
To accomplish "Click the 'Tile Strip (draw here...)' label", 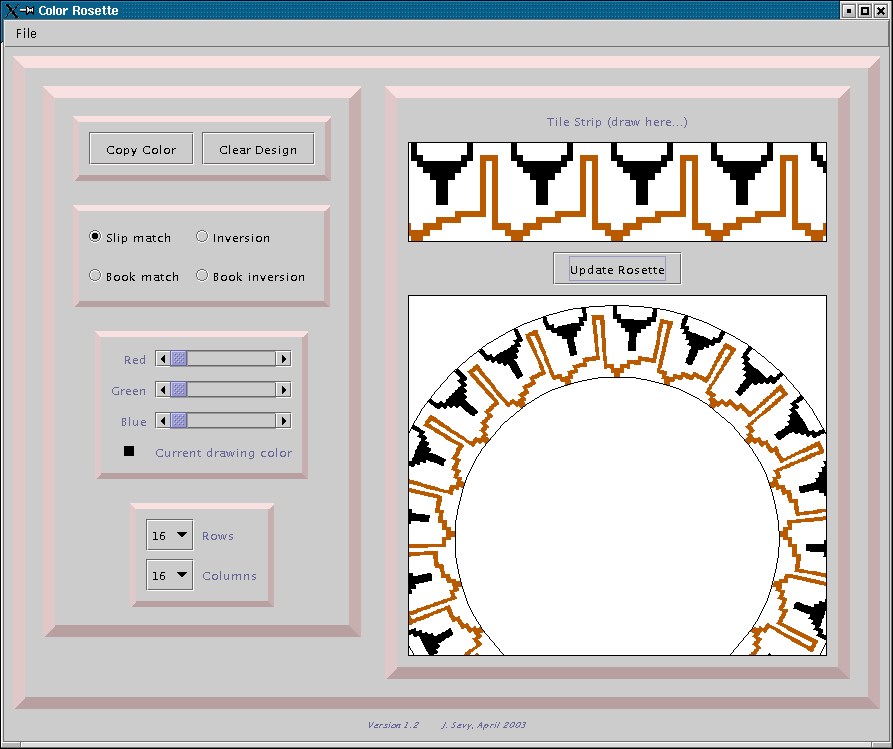I will point(617,122).
